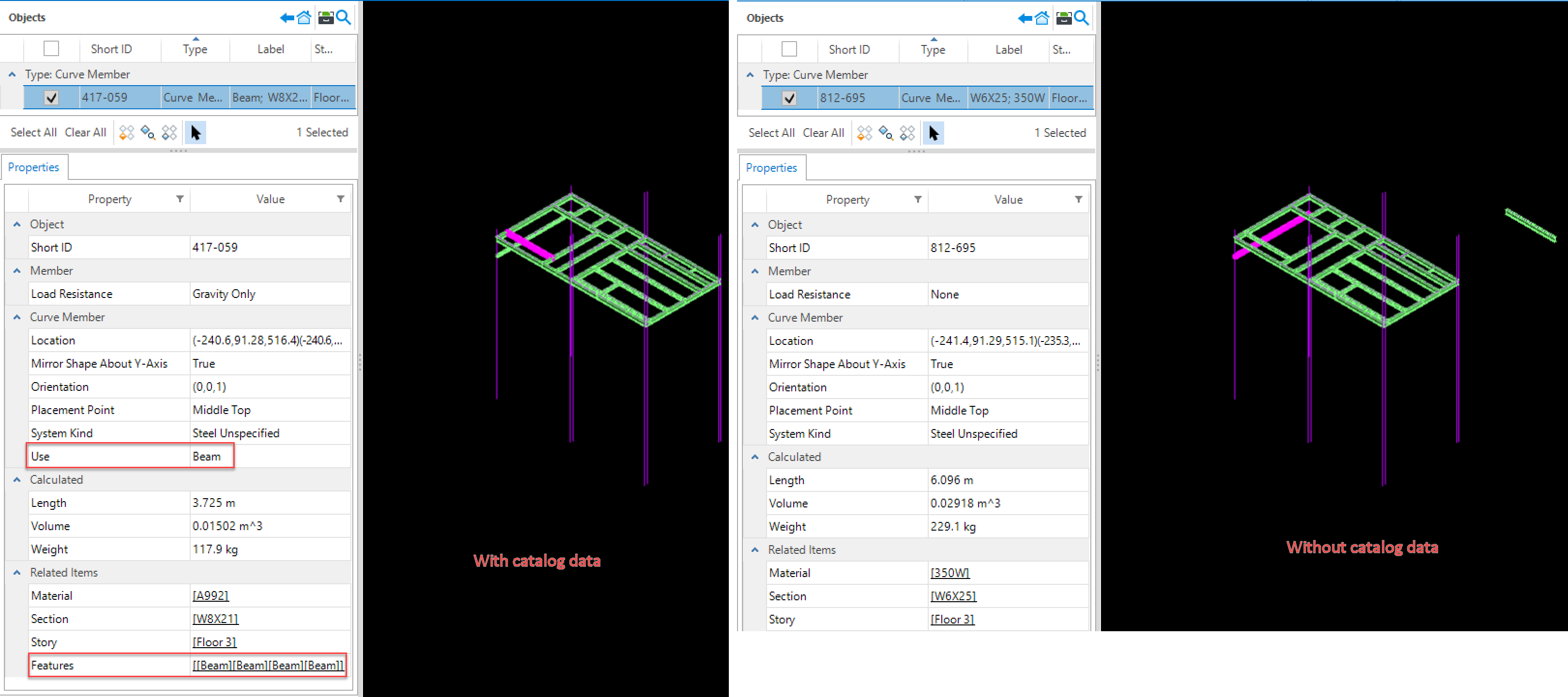1568x697 pixels.
Task: Tick the header checkbox above row 812-695
Action: pyautogui.click(x=789, y=49)
